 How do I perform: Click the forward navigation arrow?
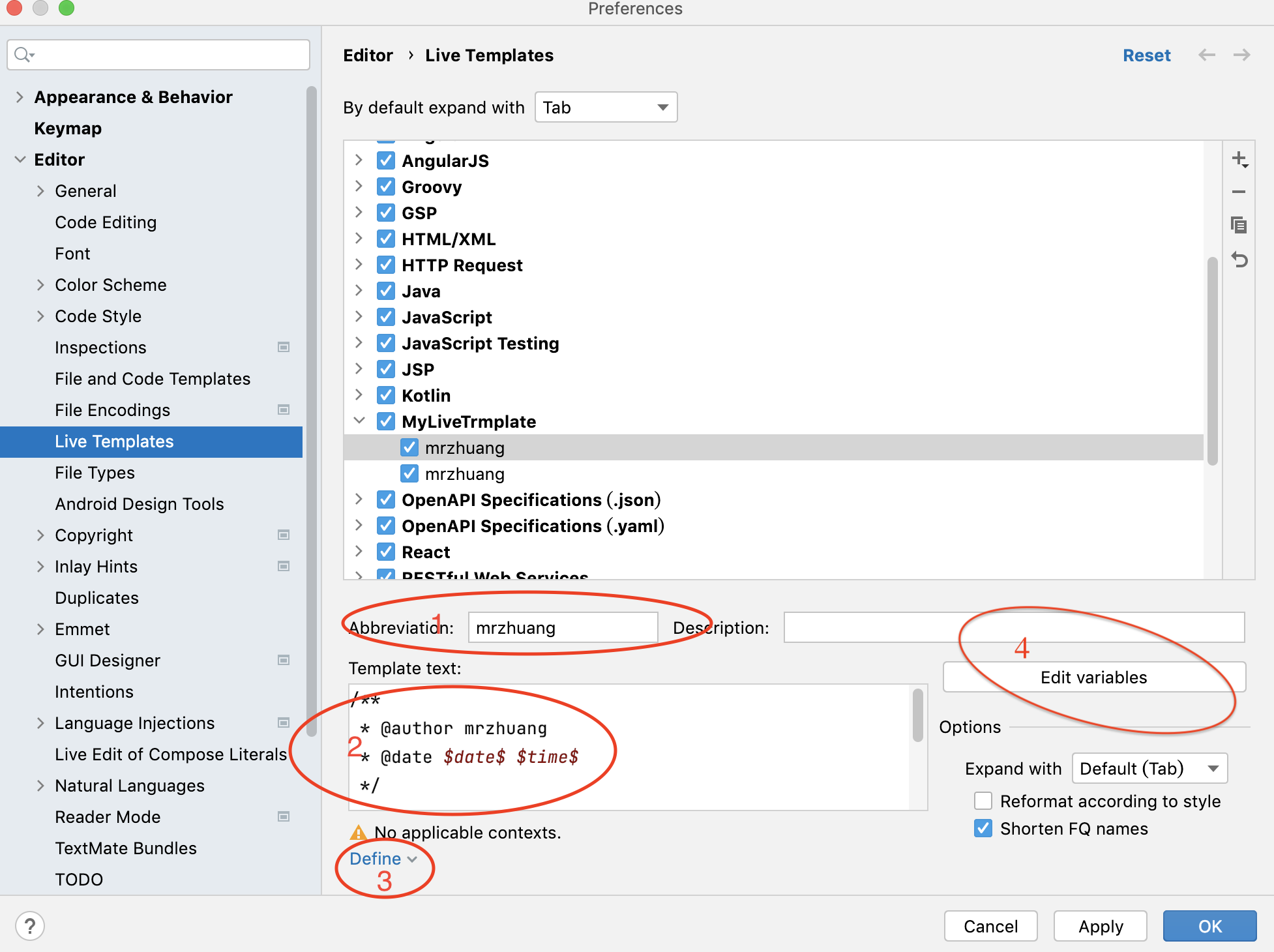(1241, 55)
